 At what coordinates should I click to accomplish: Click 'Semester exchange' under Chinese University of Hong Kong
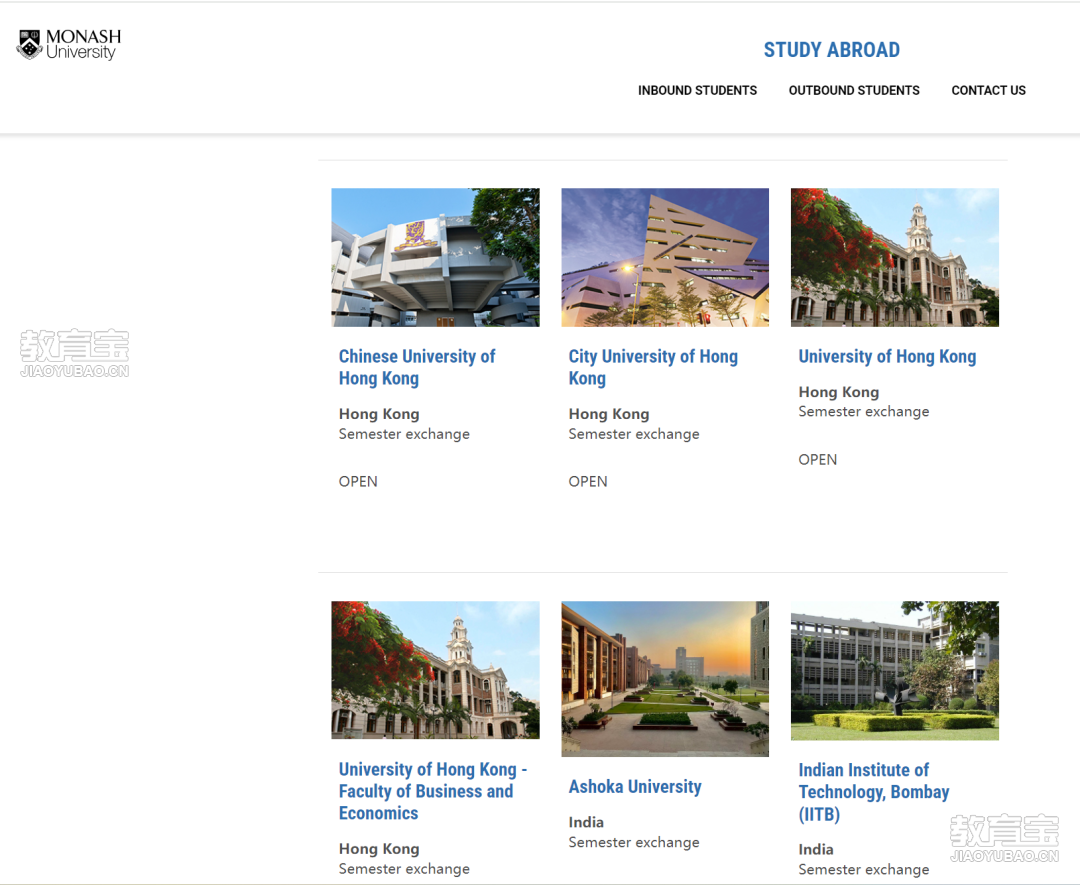(404, 434)
